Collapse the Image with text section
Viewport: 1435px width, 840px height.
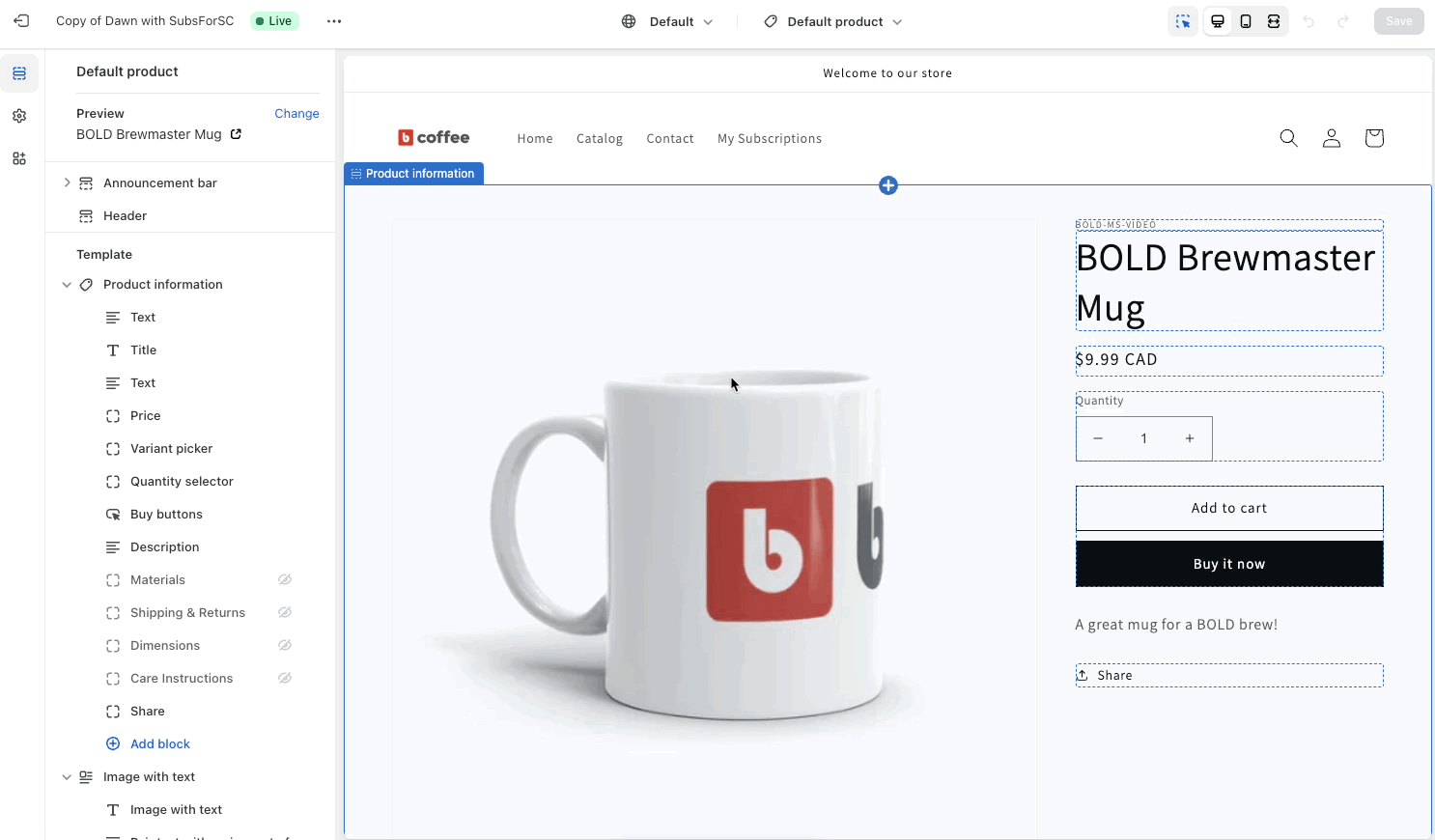[x=67, y=777]
